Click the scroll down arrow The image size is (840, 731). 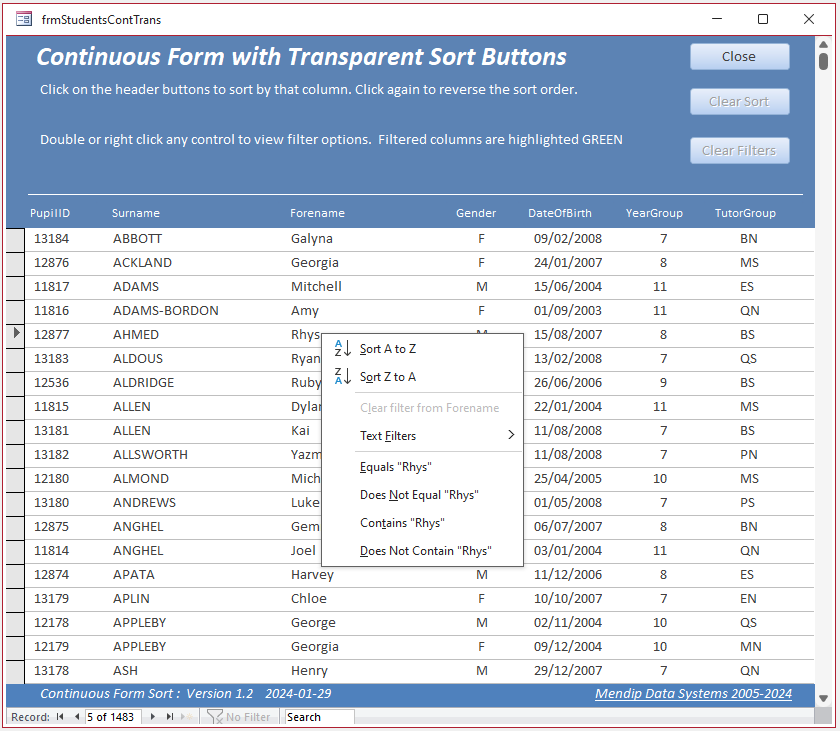(823, 698)
